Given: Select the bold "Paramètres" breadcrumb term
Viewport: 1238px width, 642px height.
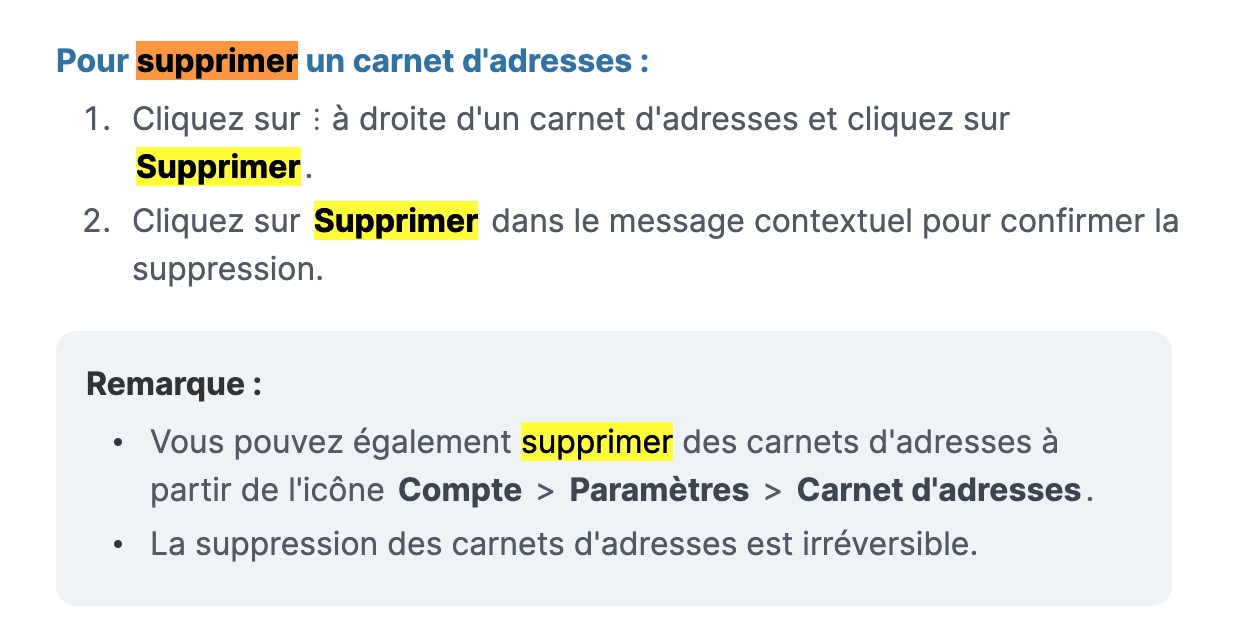Looking at the screenshot, I should [x=659, y=491].
